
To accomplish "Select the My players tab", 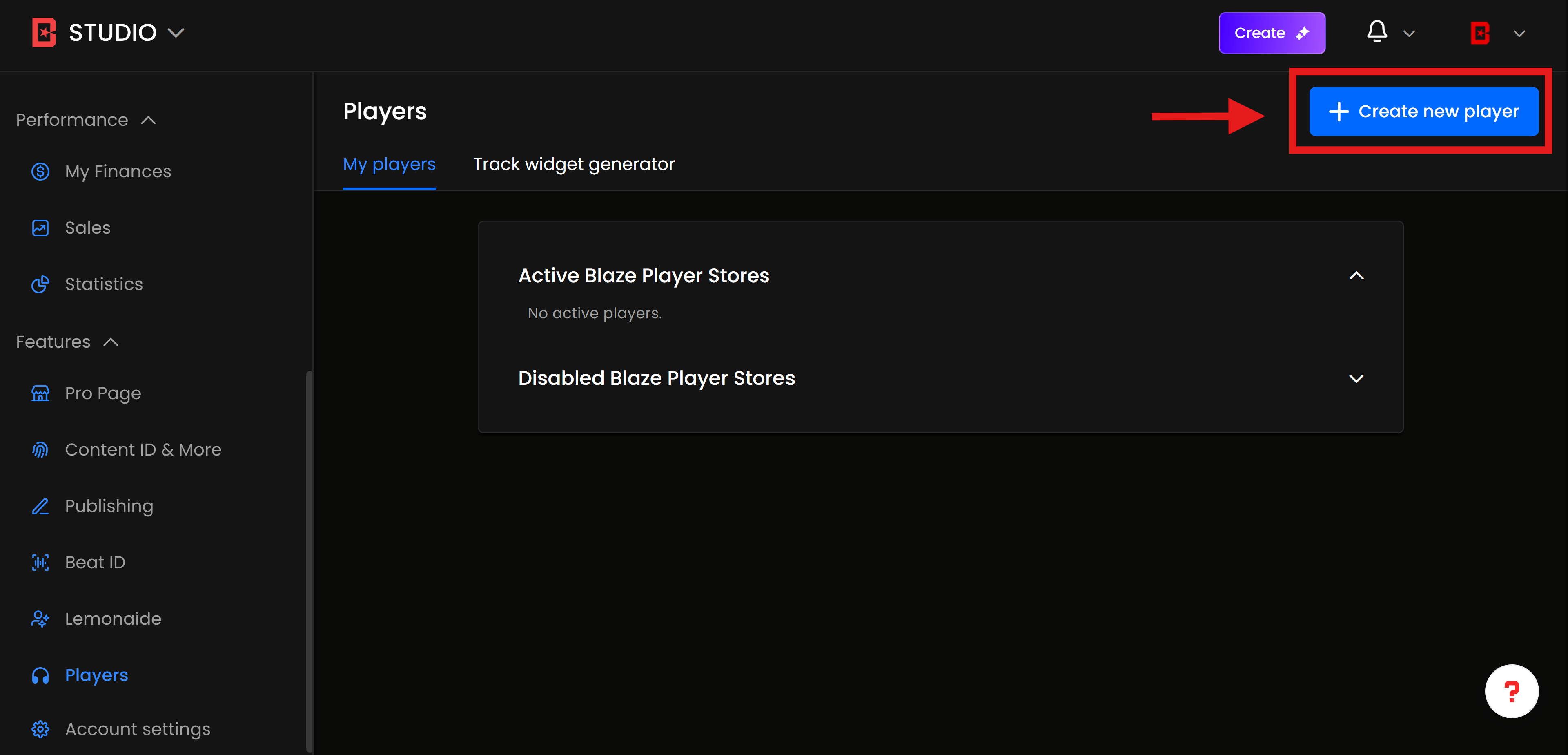I will [389, 164].
